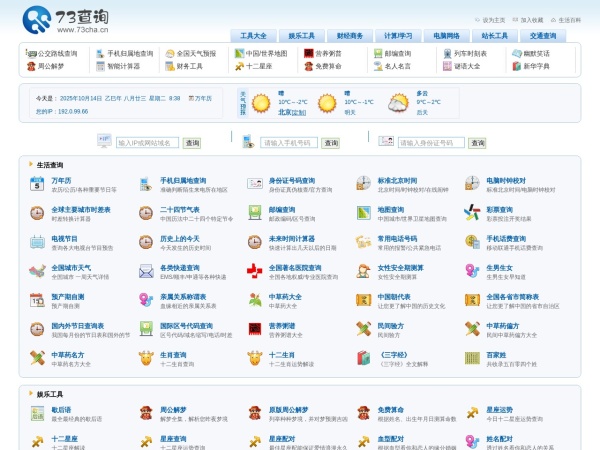
Task: Click the 全国各省市简称表 link
Action: click(x=512, y=297)
